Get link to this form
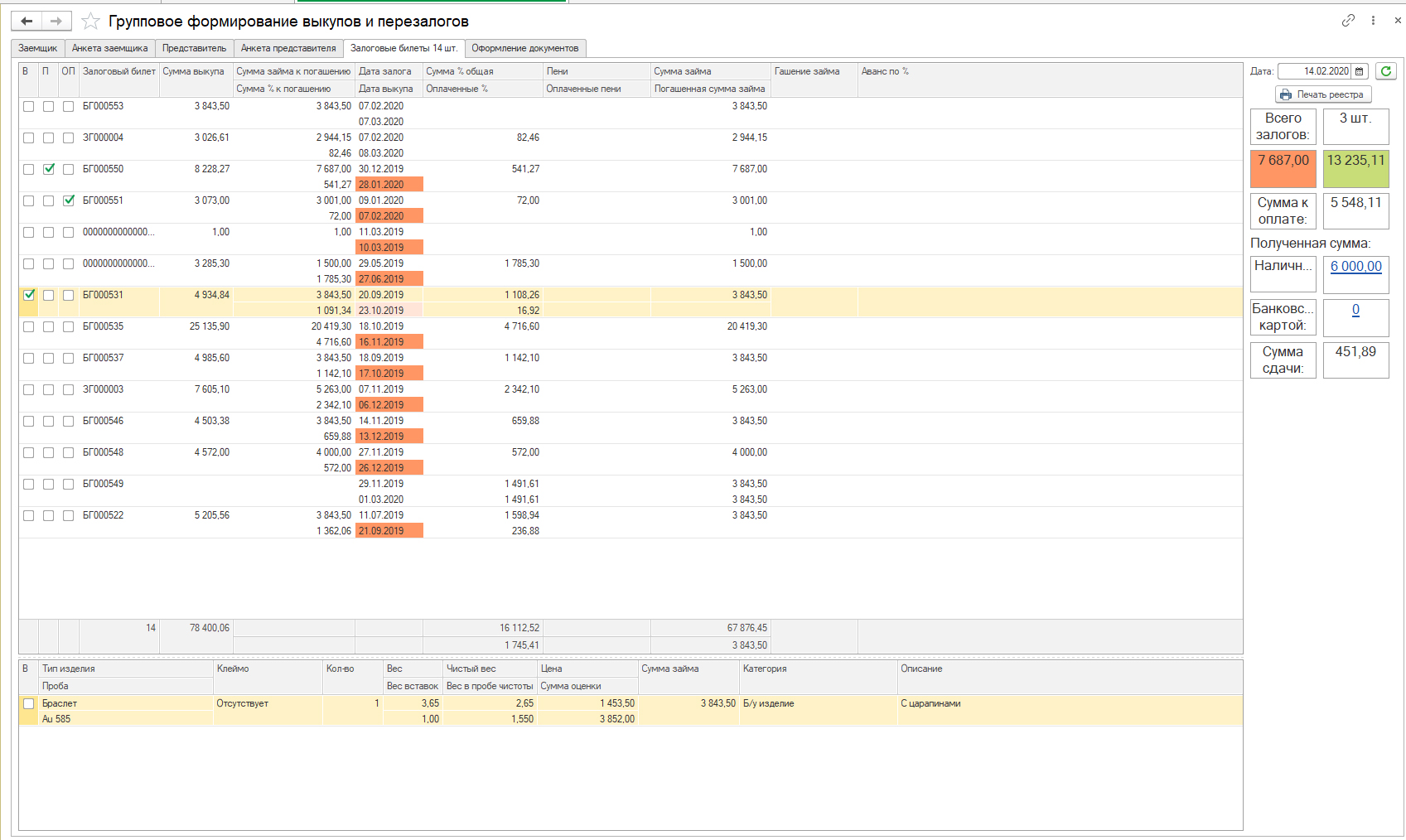The image size is (1406, 840). [1348, 20]
